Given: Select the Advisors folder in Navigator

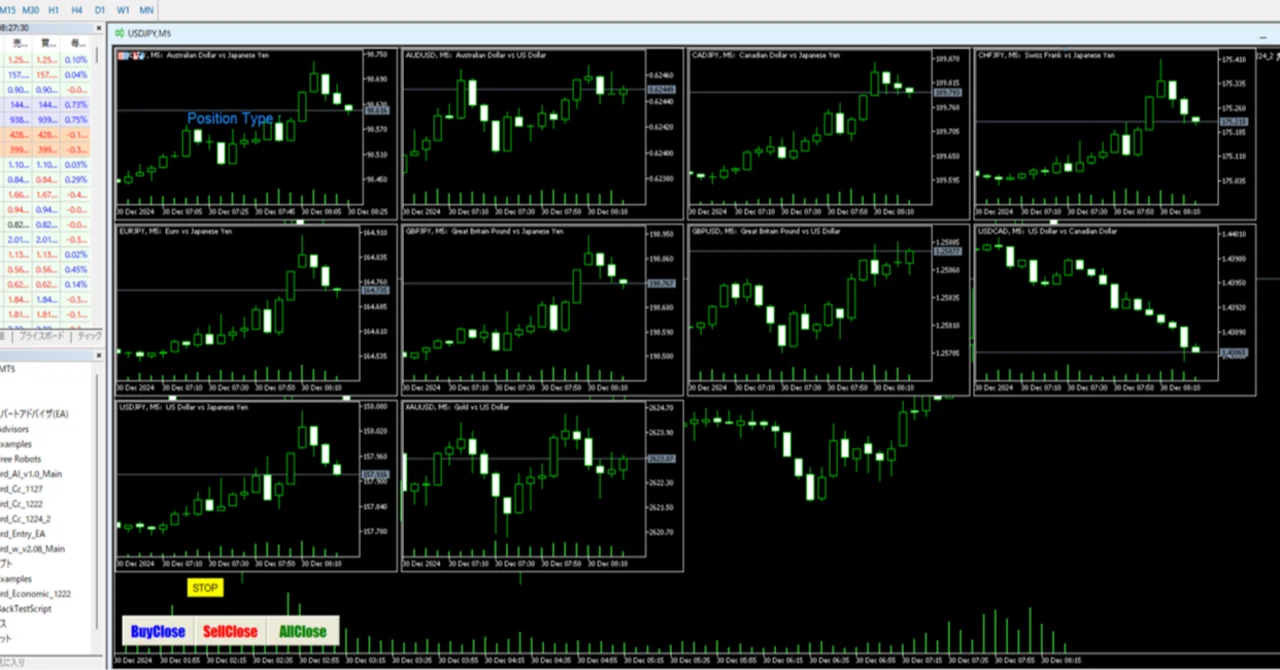Looking at the screenshot, I should point(14,429).
